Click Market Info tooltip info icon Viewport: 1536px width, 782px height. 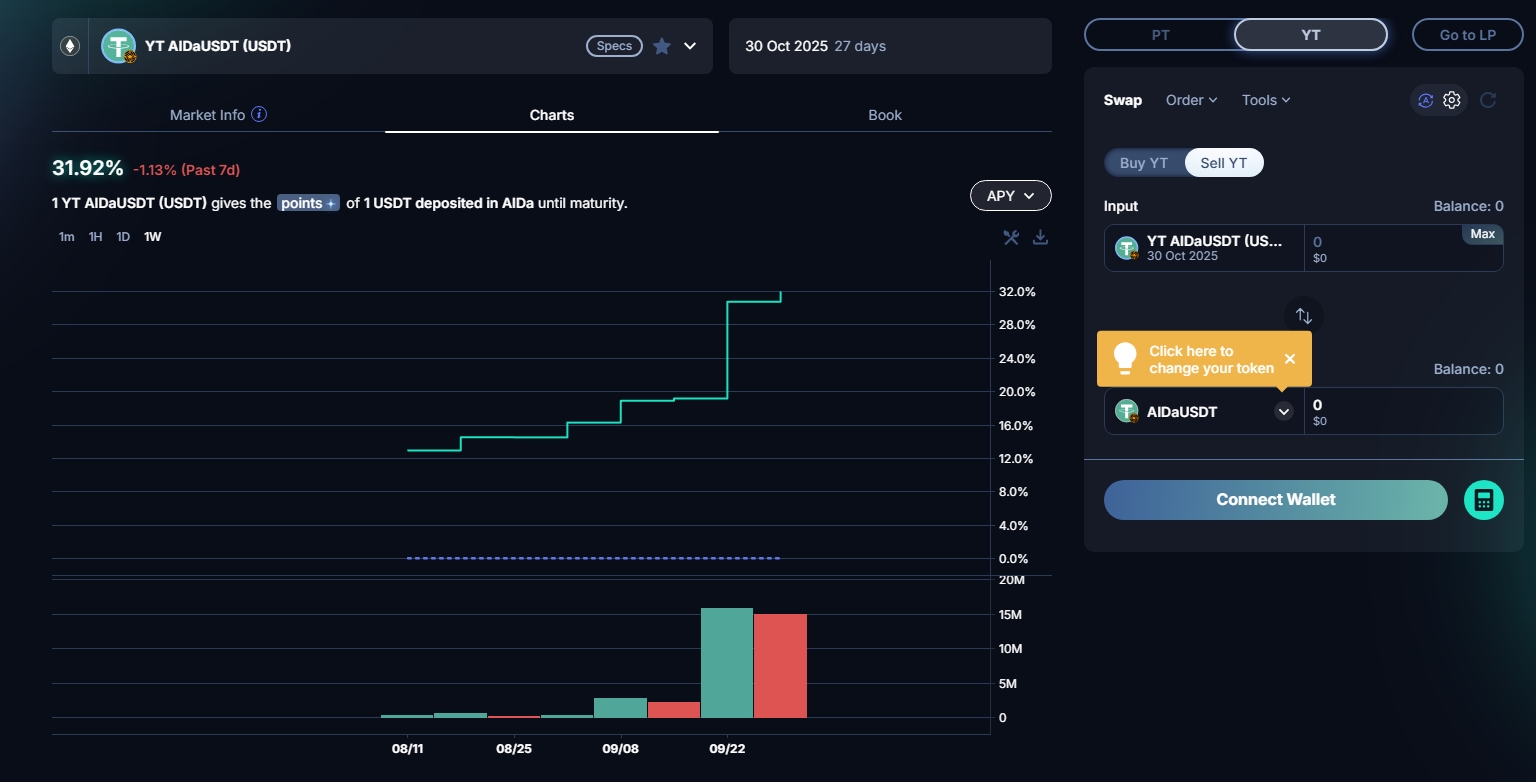(259, 114)
